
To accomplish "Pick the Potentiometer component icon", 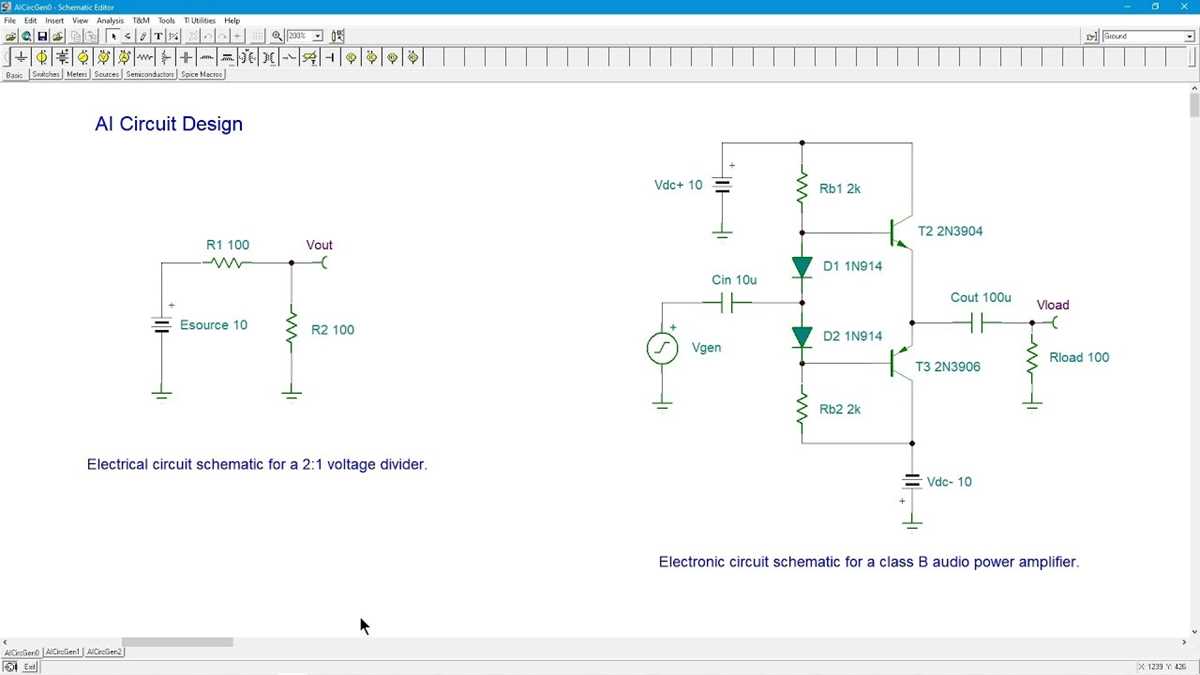I will pos(165,57).
